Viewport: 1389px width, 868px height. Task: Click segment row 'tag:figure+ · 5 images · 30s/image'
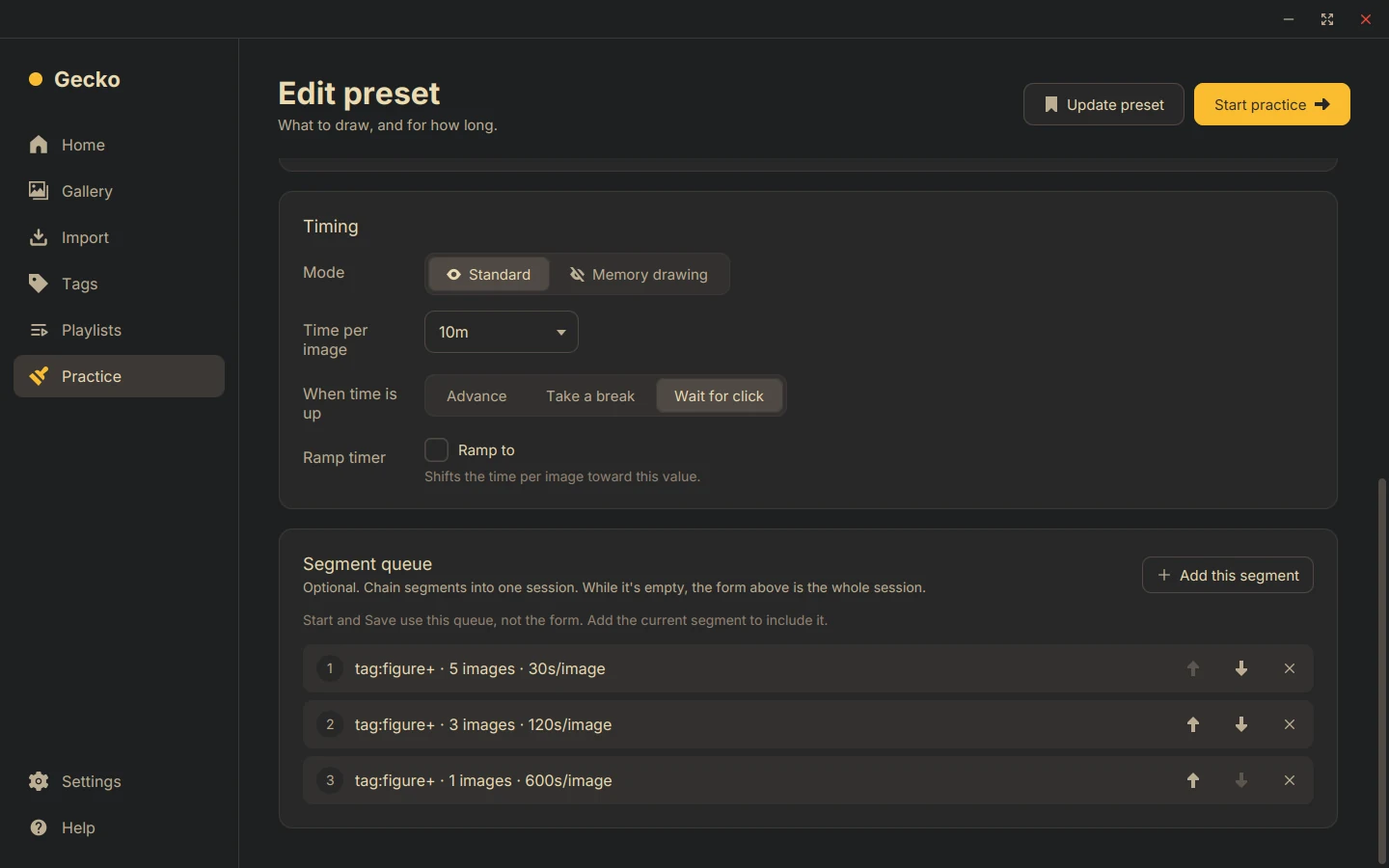tap(808, 668)
